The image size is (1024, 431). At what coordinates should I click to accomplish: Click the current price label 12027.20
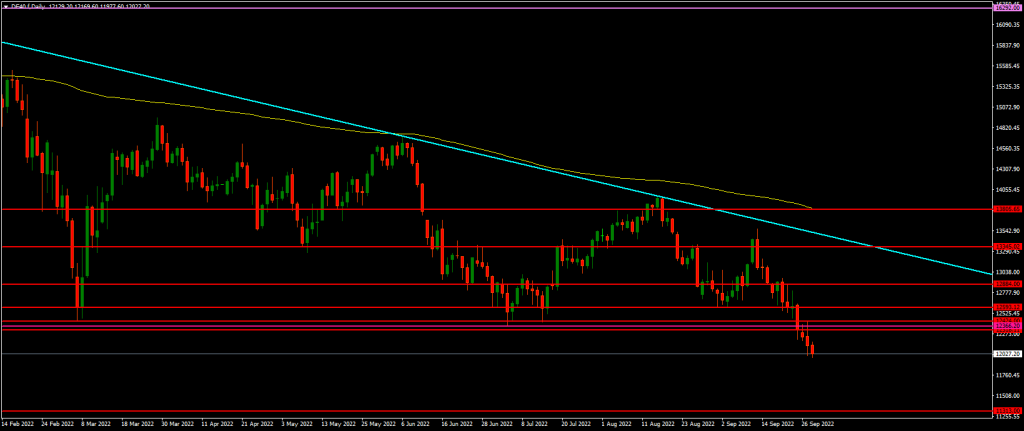(1007, 354)
